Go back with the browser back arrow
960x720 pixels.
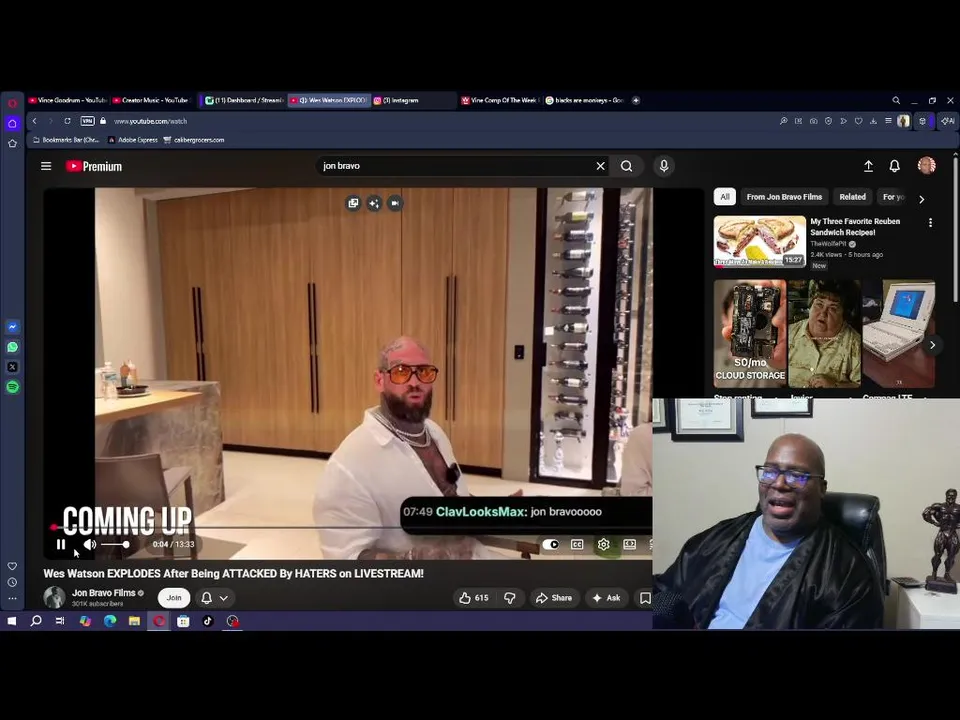(x=35, y=121)
